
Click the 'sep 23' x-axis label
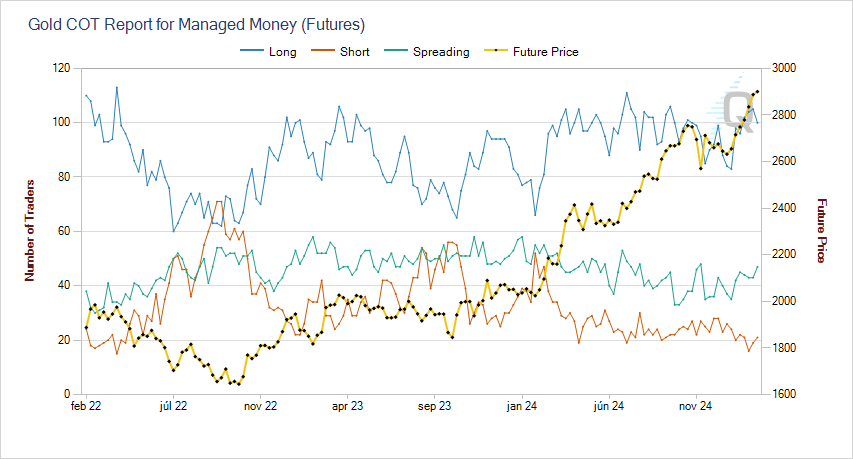point(435,406)
